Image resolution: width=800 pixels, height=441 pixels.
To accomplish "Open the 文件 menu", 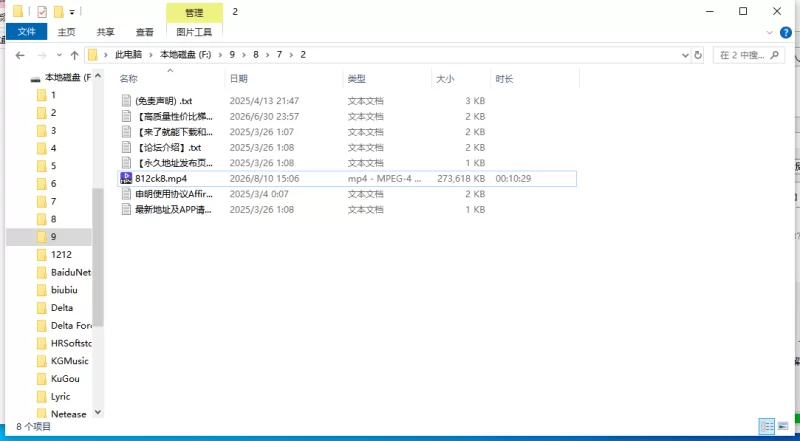I will point(26,32).
